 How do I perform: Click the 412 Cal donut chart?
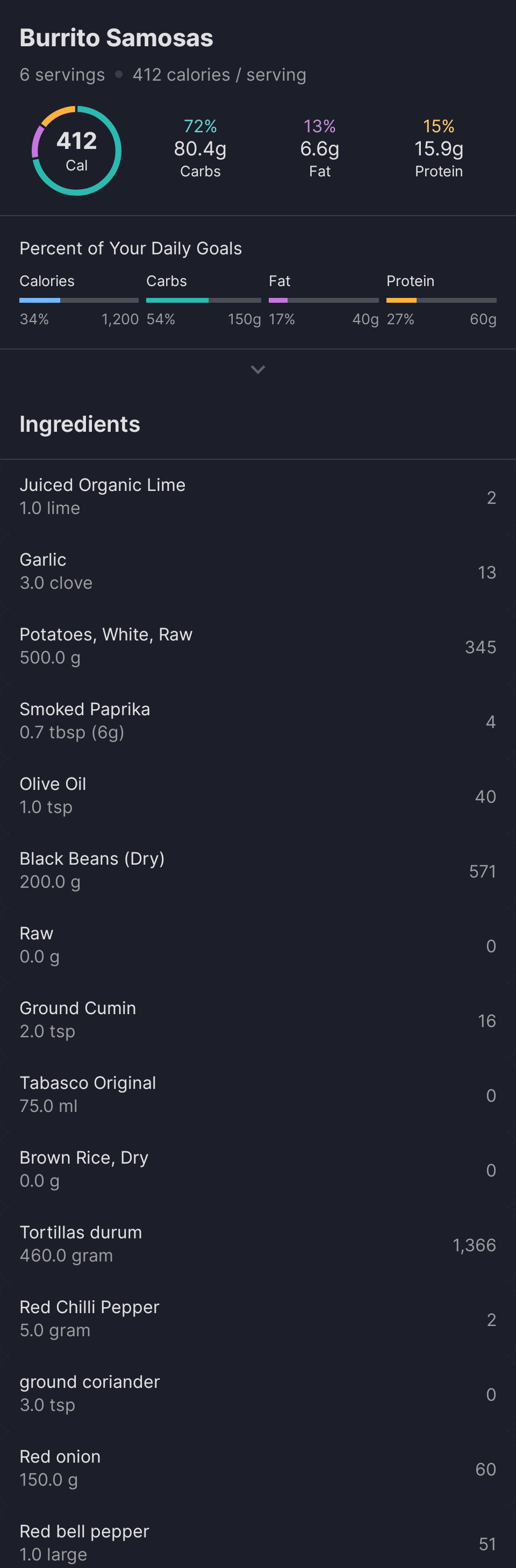click(77, 151)
